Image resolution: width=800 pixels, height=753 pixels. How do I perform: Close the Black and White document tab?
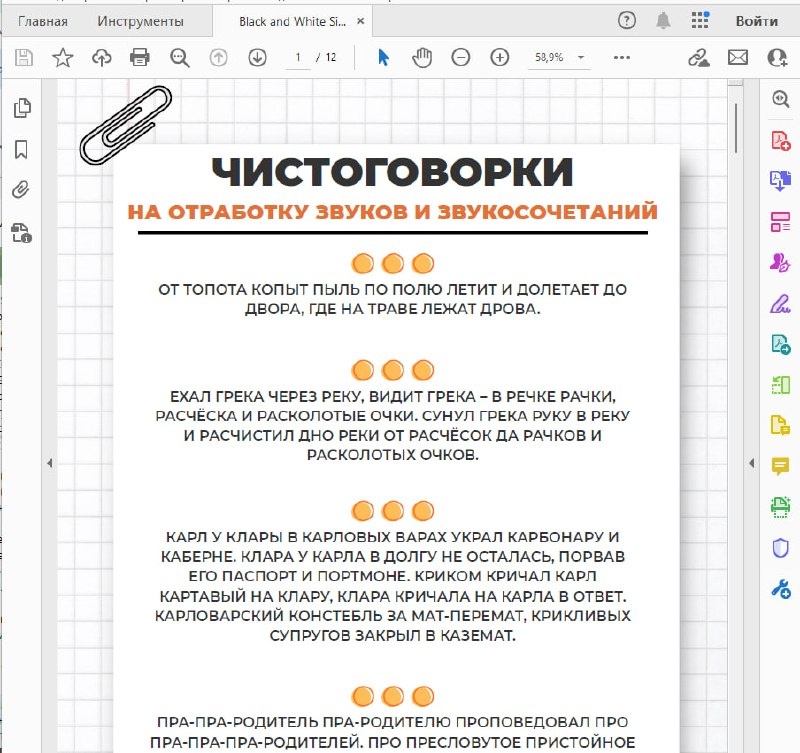[x=361, y=21]
